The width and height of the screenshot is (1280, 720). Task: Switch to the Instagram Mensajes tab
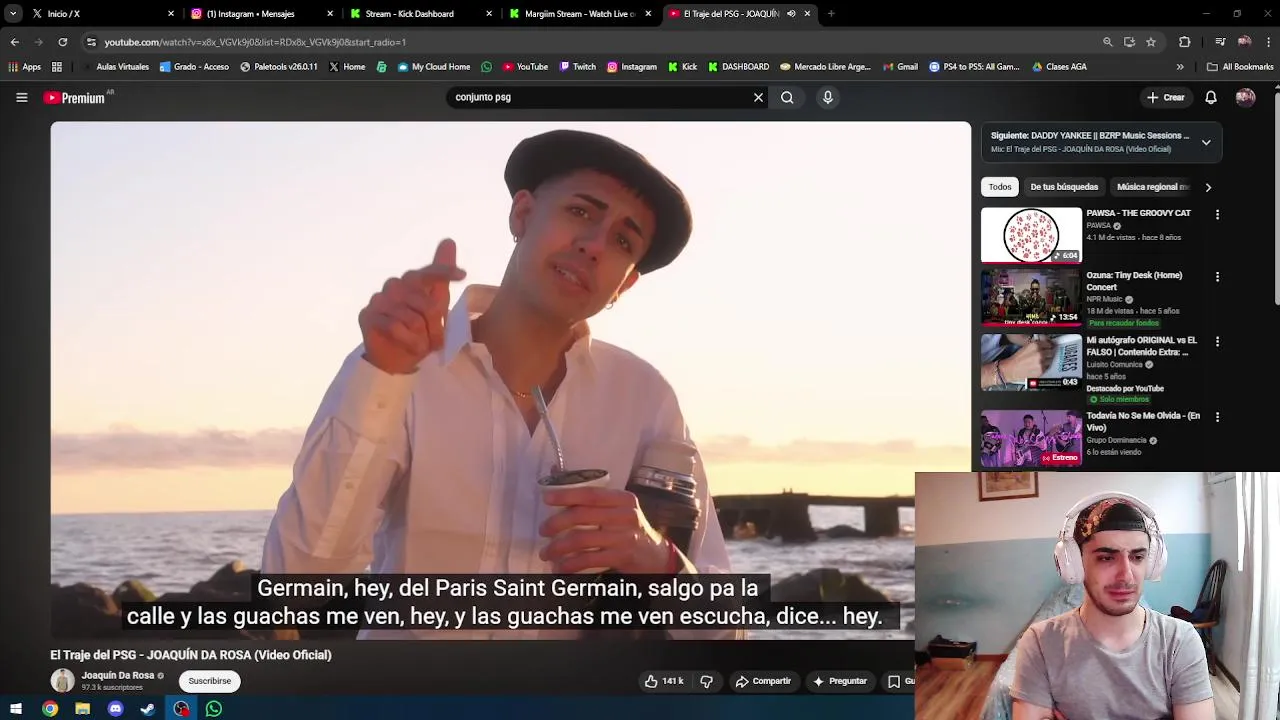(262, 14)
